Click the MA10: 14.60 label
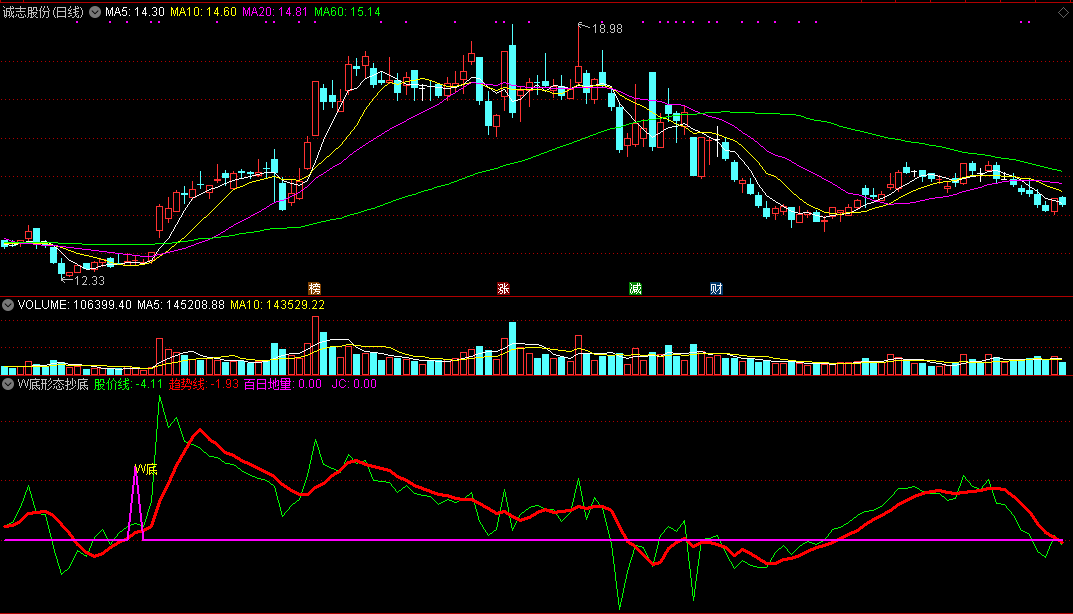This screenshot has height=614, width=1073. pos(203,12)
